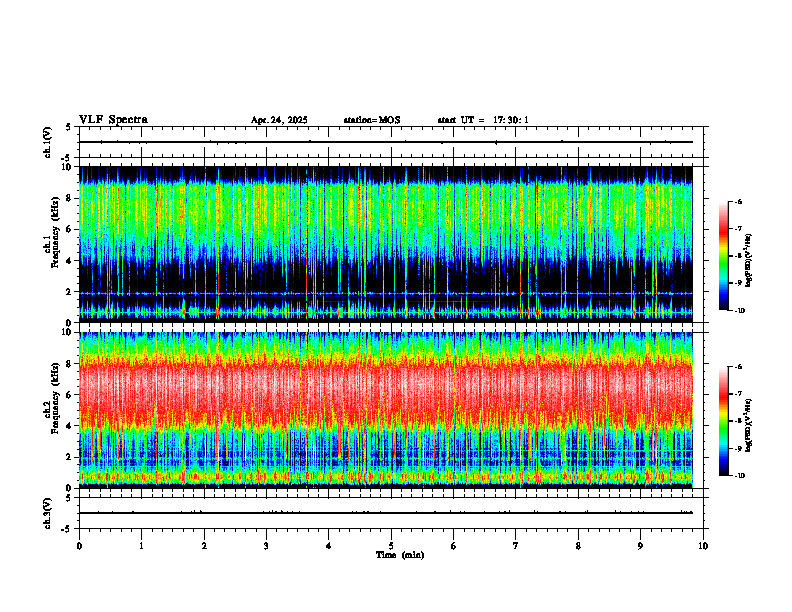Viewport: 792px width, 612px height.
Task: Click the '5' tick on the time axis
Action: click(391, 546)
